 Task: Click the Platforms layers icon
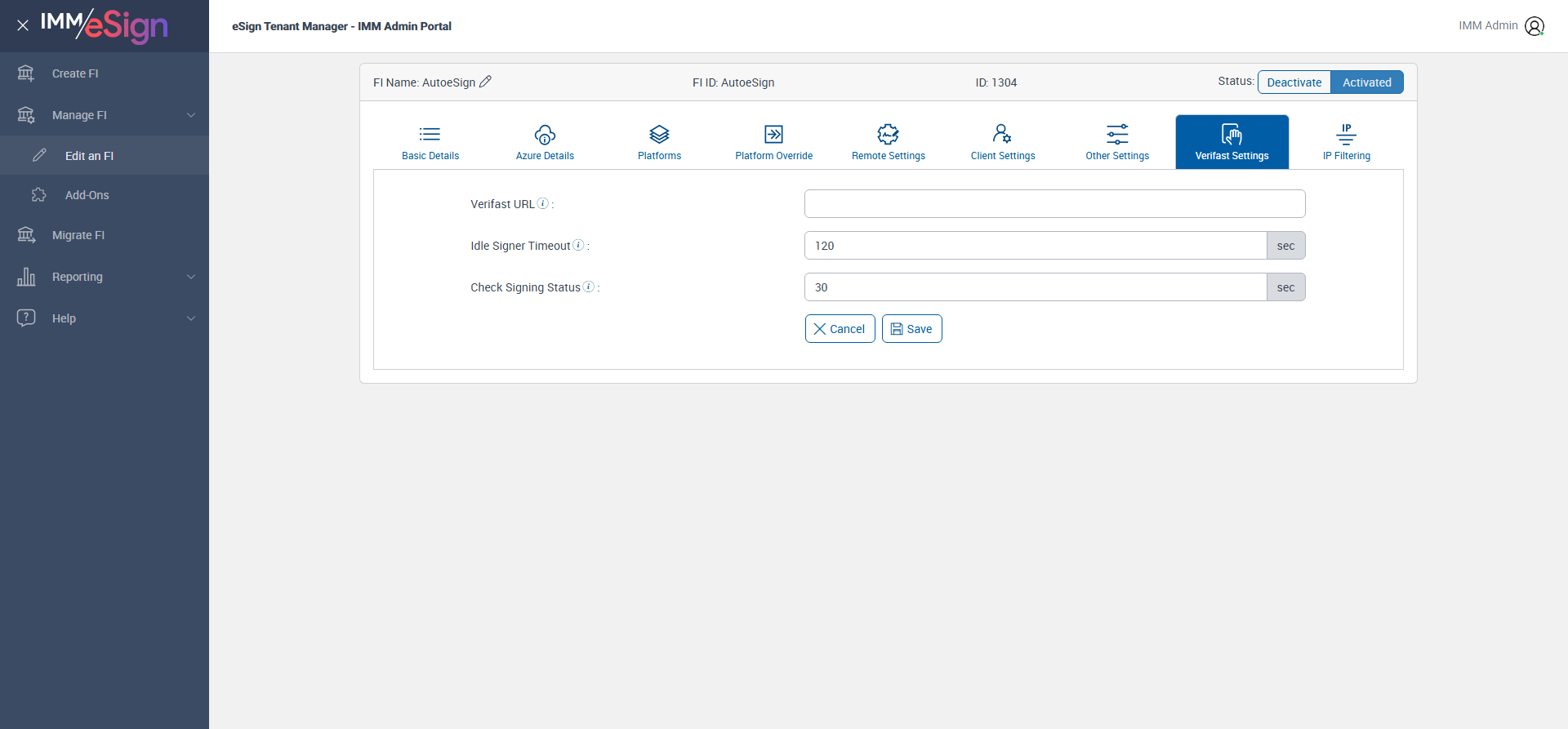coord(659,134)
